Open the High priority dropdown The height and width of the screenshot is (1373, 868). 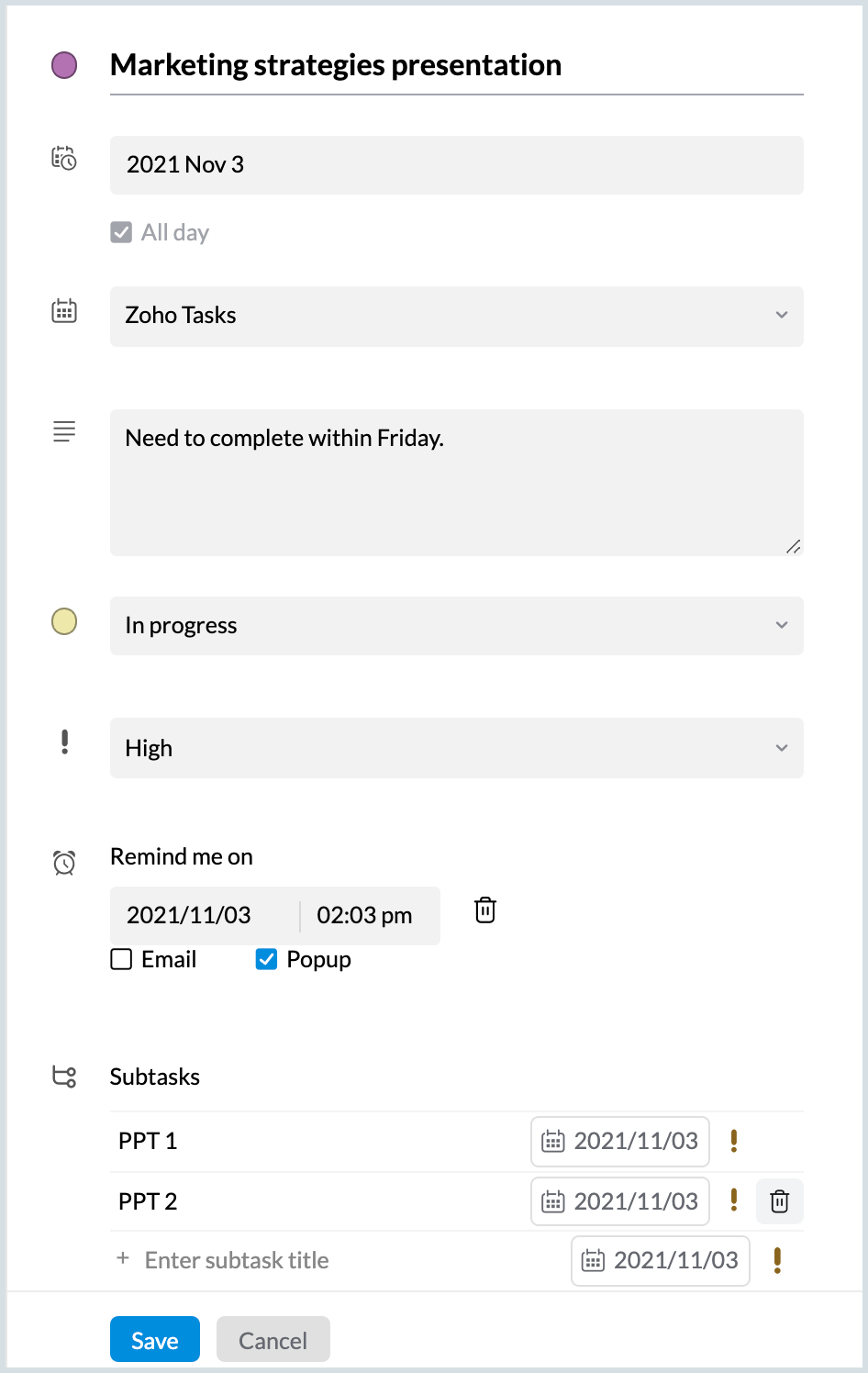456,748
